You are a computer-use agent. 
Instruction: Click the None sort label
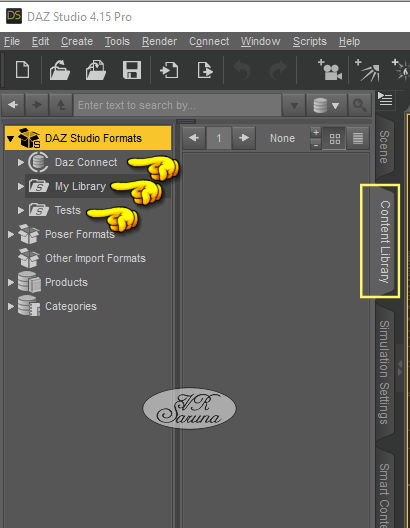click(x=282, y=138)
